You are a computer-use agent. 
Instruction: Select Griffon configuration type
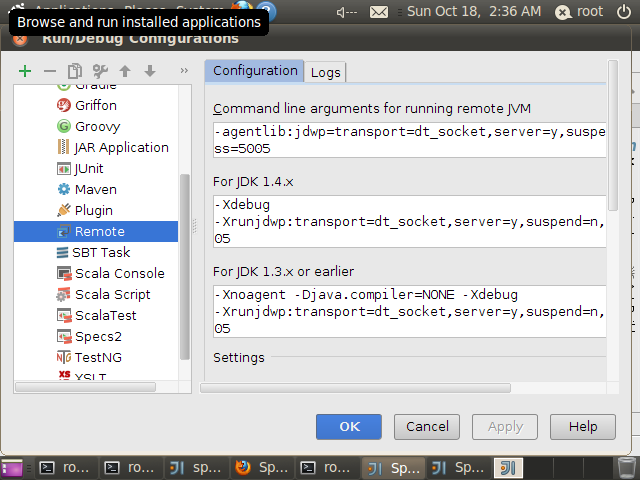(x=96, y=105)
